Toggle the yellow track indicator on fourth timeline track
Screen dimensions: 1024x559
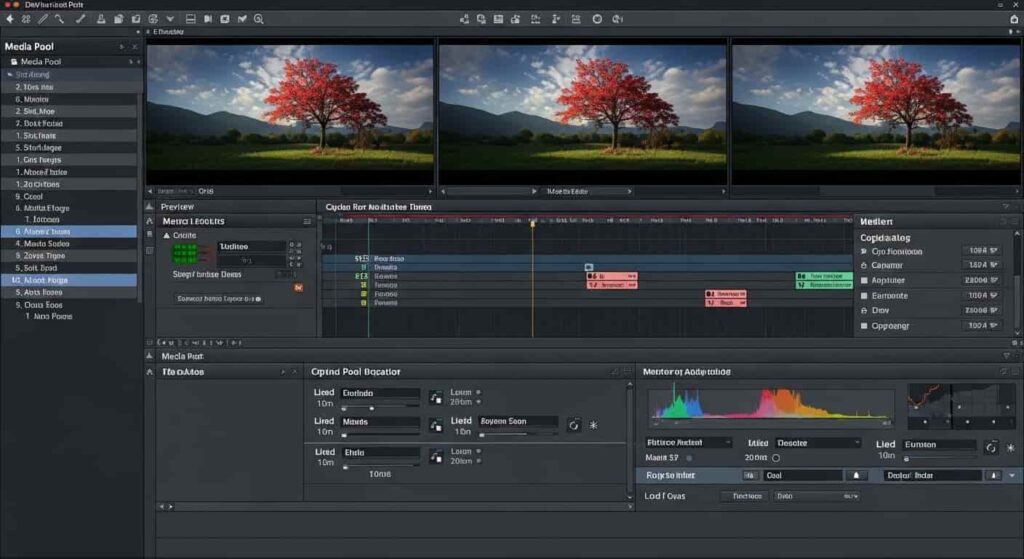click(364, 285)
